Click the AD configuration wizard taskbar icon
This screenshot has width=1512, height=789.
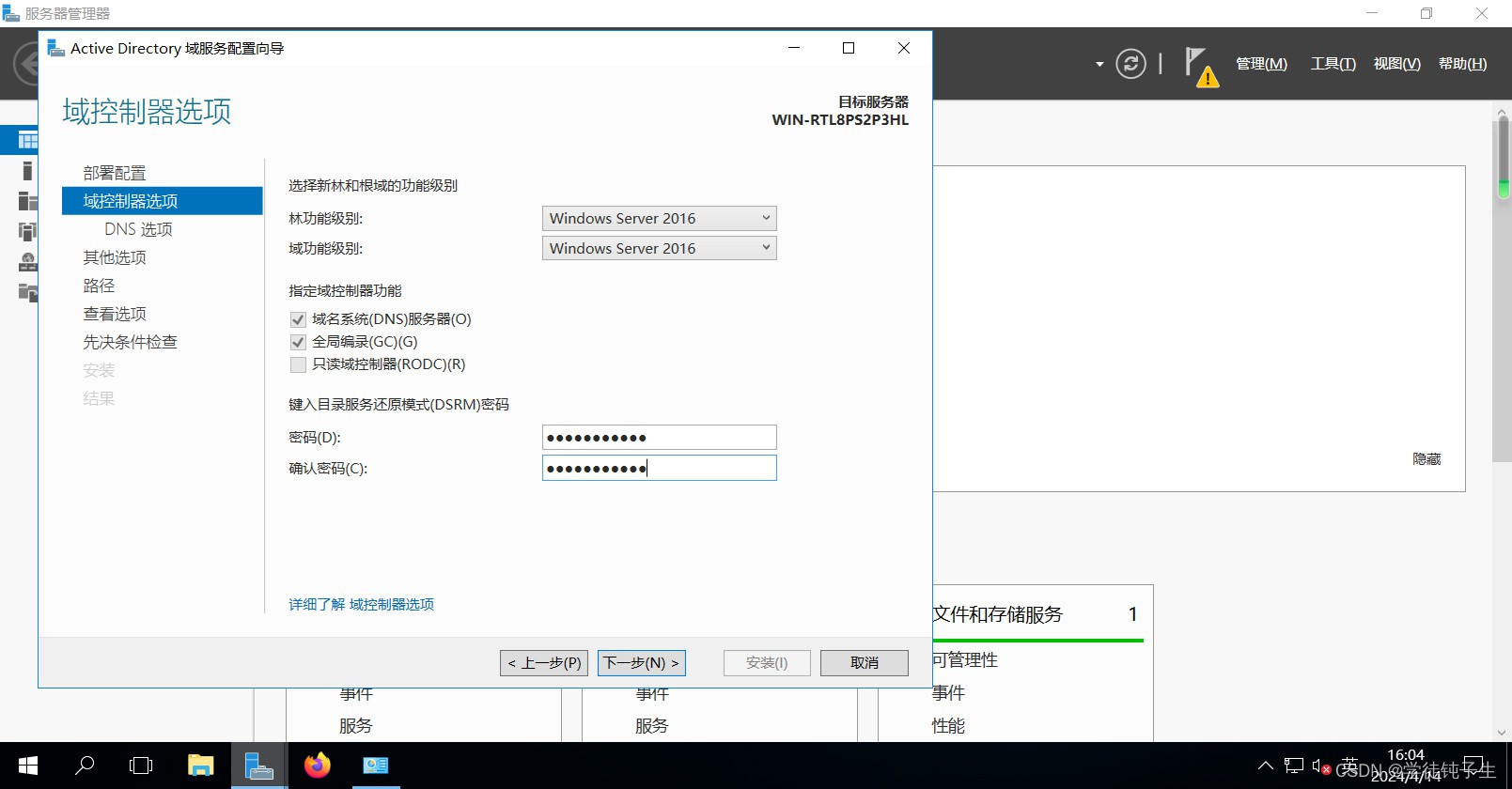pyautogui.click(x=376, y=766)
